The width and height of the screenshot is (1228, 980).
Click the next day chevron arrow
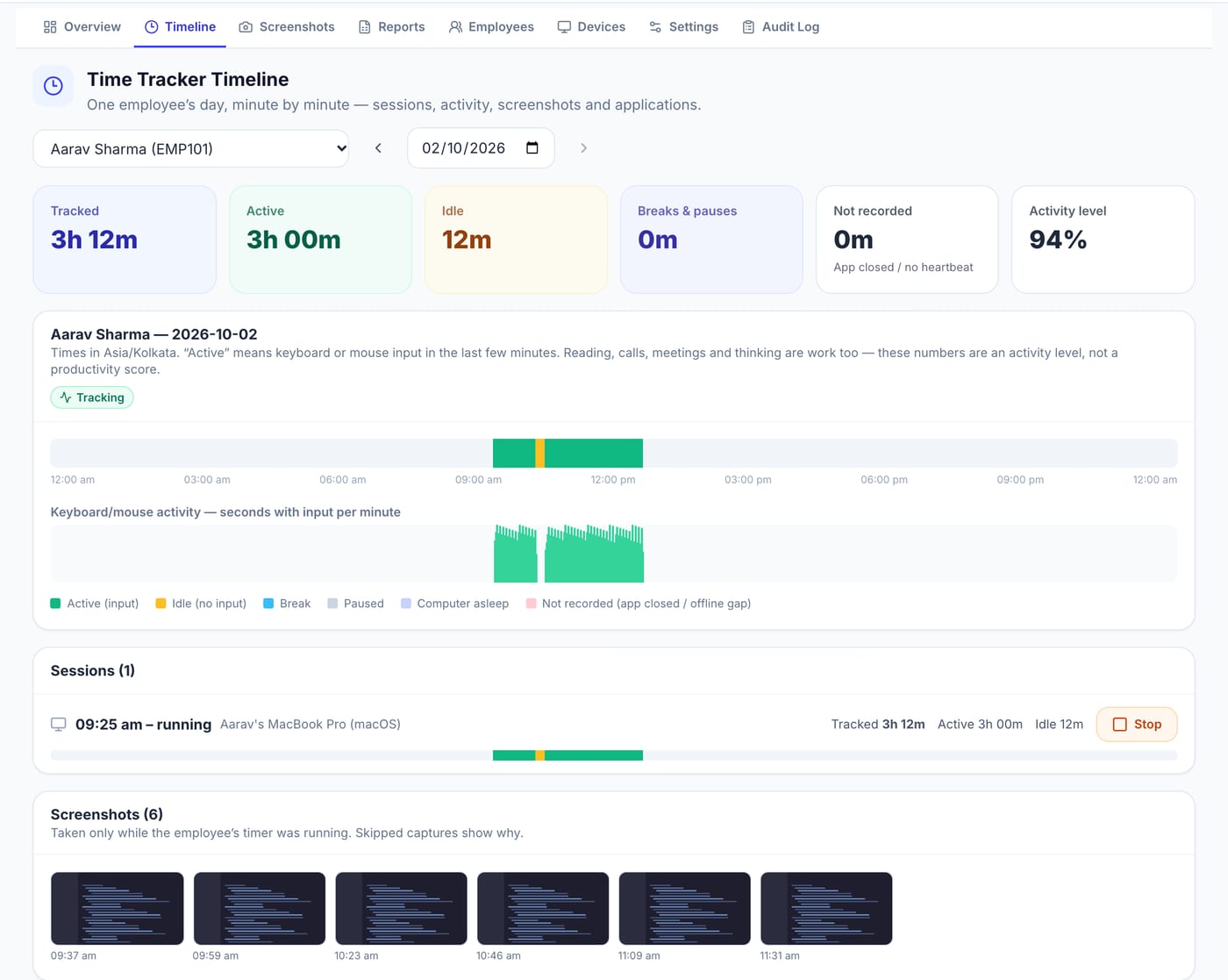pos(583,148)
